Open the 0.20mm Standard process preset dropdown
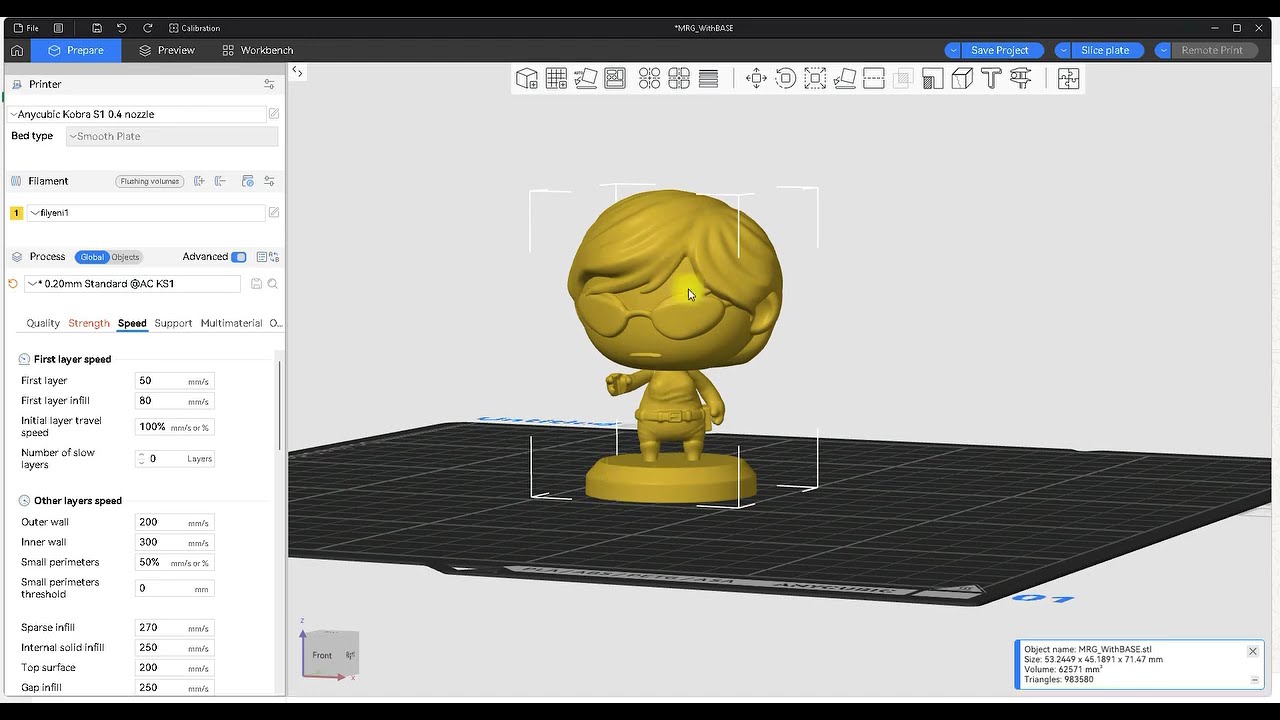Viewport: 1280px width, 720px height. (133, 284)
